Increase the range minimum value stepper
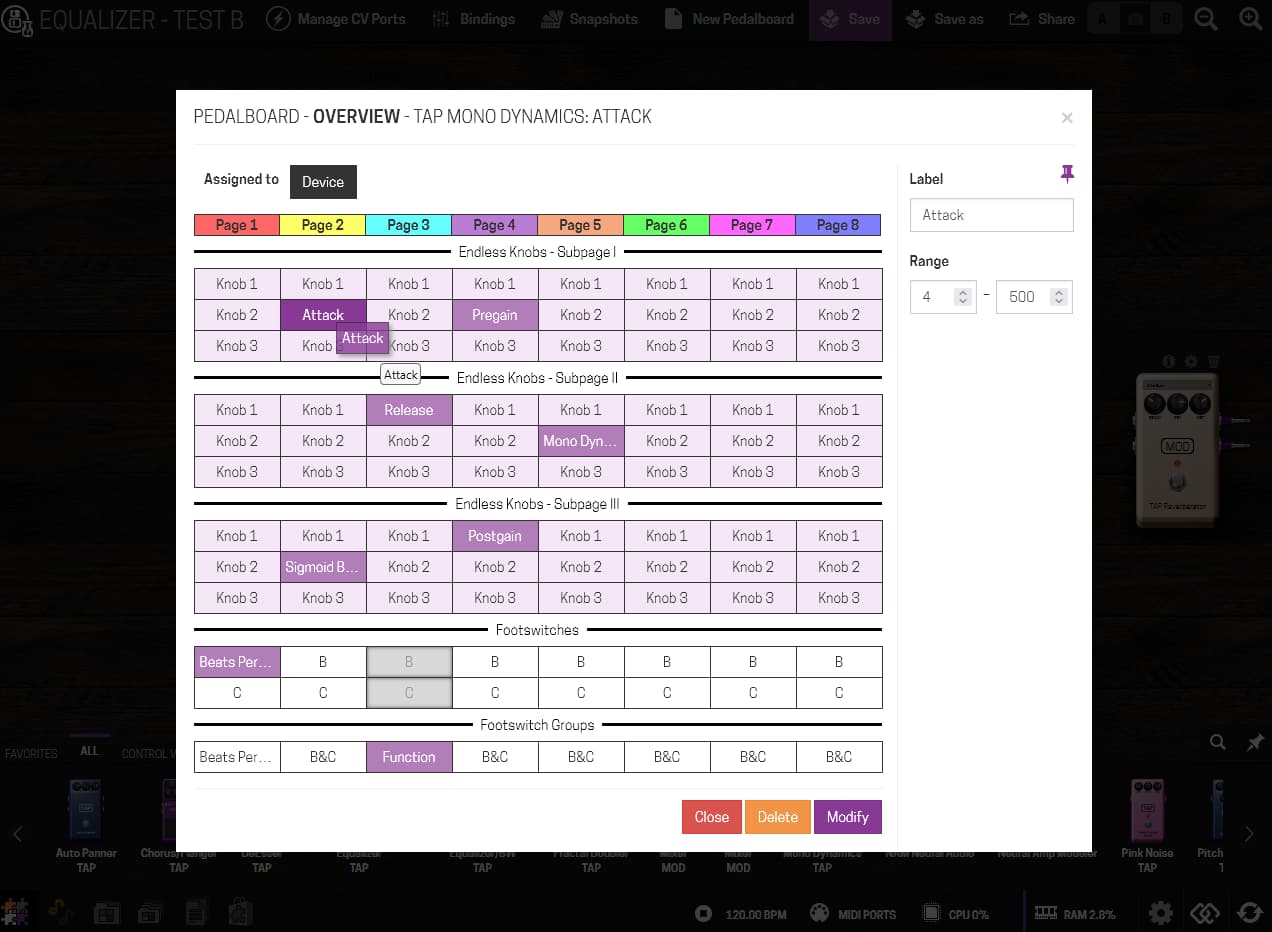Viewport: 1272px width, 932px height. click(962, 292)
